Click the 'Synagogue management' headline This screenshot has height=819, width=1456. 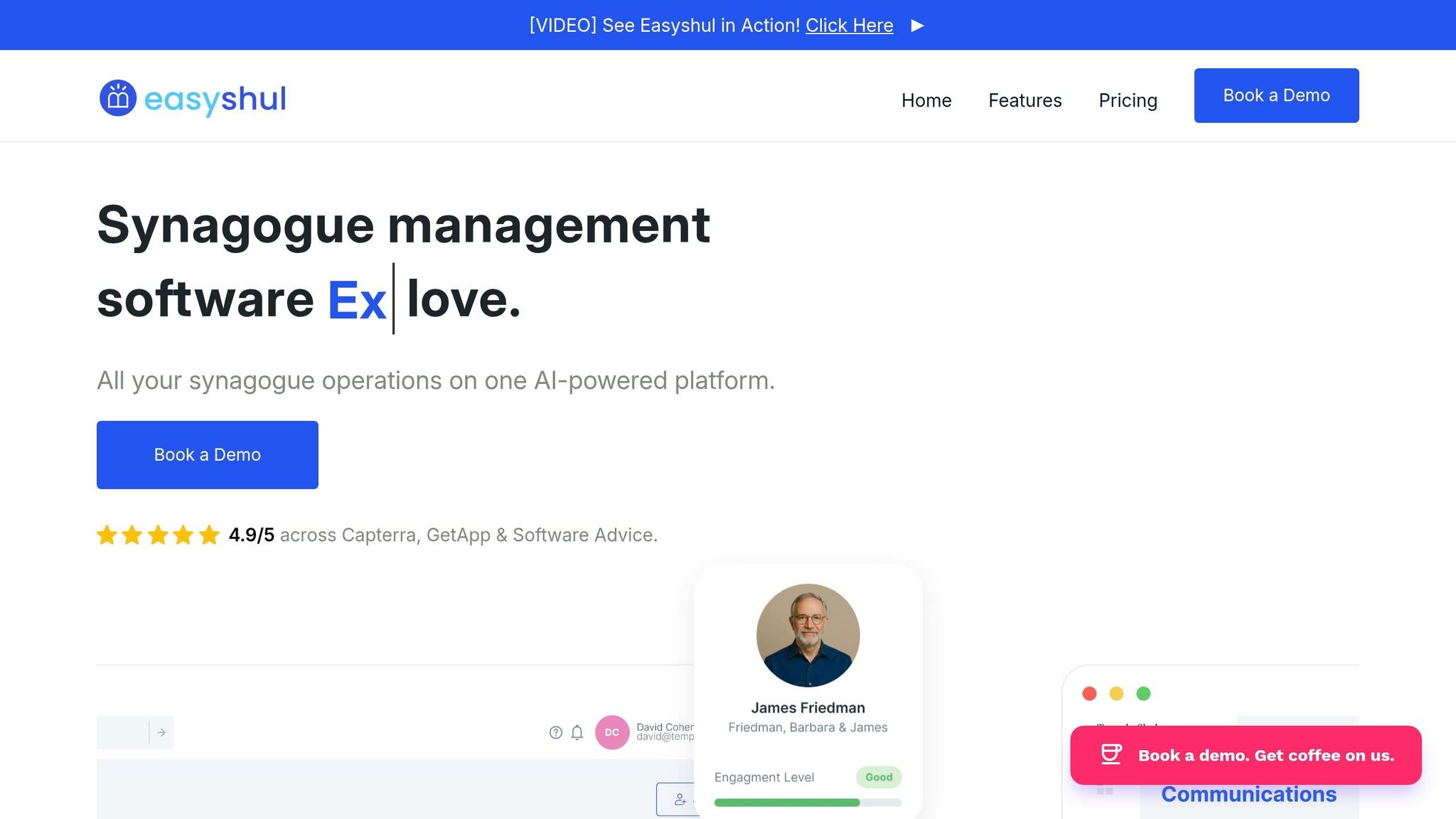404,225
